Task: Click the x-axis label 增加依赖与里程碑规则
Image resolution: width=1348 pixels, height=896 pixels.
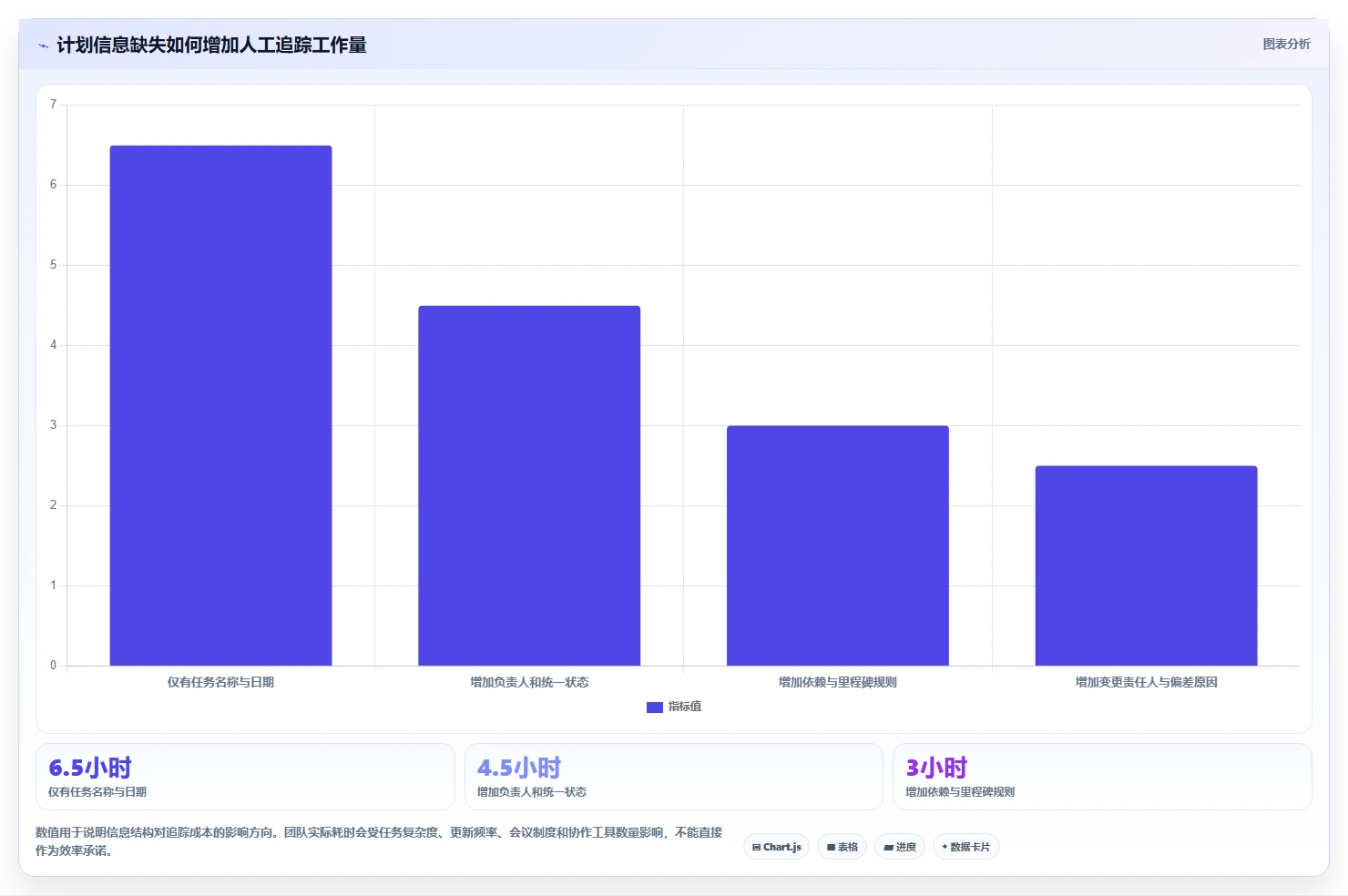Action: [x=838, y=682]
